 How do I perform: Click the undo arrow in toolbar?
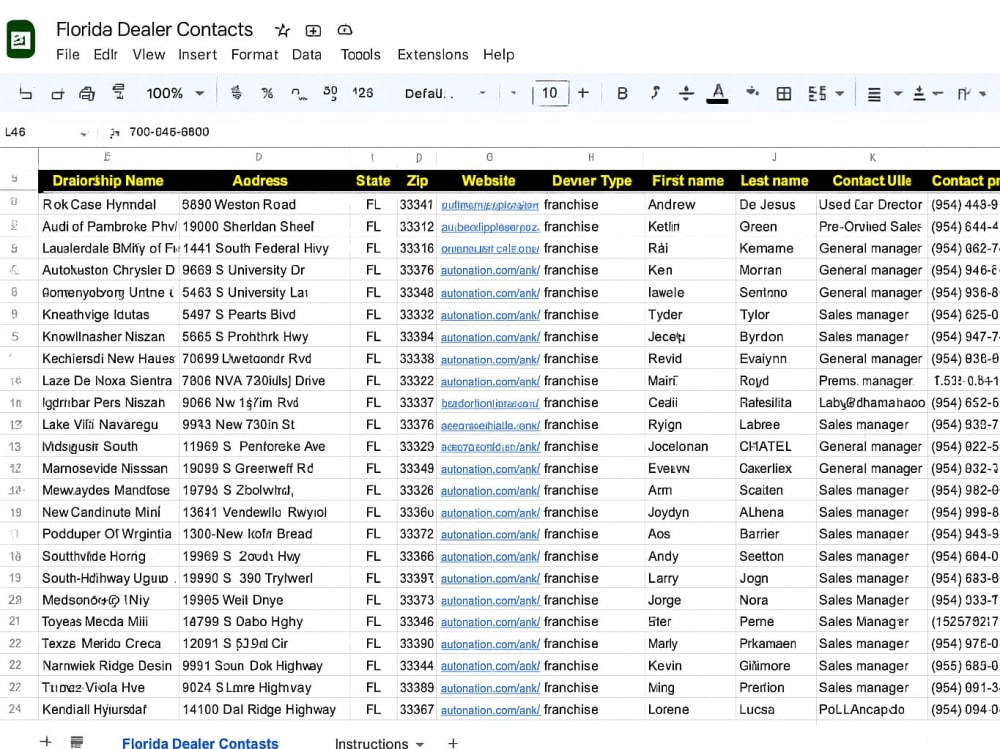[x=26, y=93]
